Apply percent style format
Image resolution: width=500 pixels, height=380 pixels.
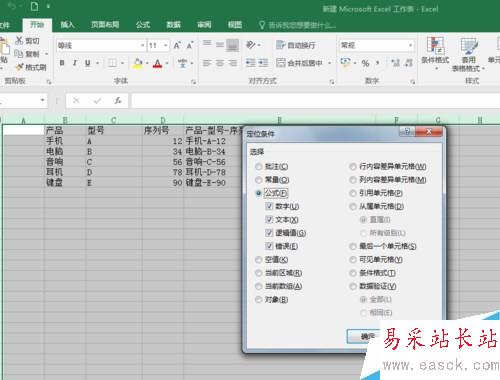click(x=366, y=63)
